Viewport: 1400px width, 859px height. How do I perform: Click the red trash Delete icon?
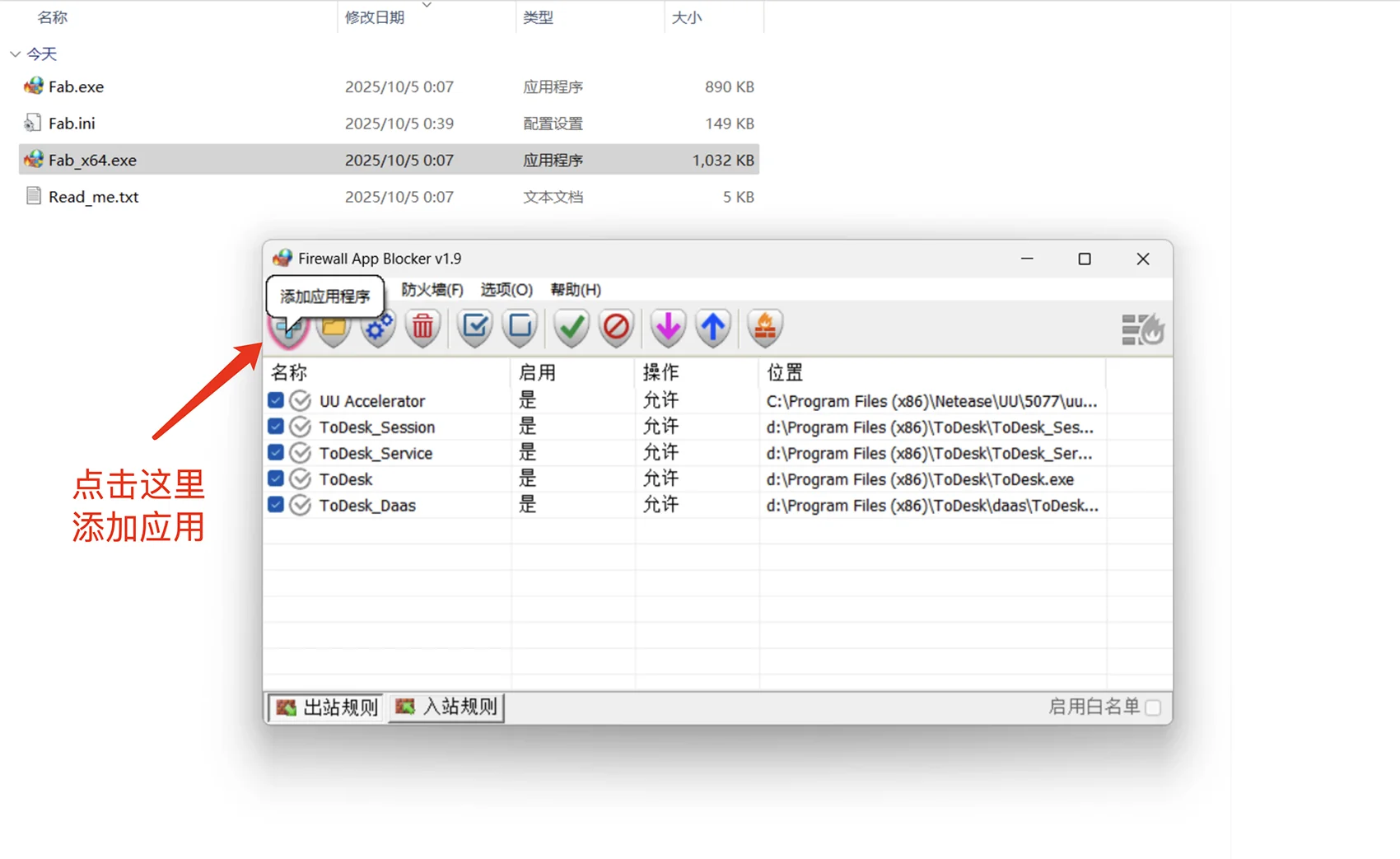coord(422,328)
